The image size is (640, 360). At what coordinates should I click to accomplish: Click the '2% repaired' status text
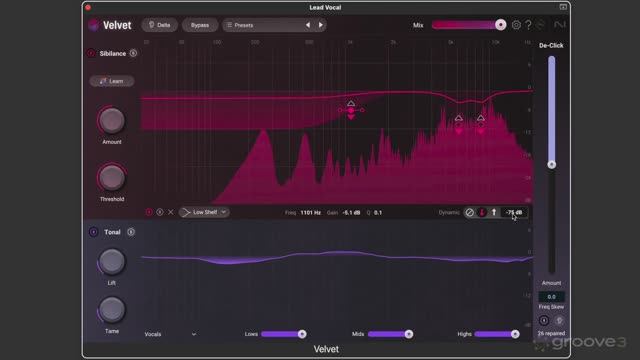pos(551,333)
